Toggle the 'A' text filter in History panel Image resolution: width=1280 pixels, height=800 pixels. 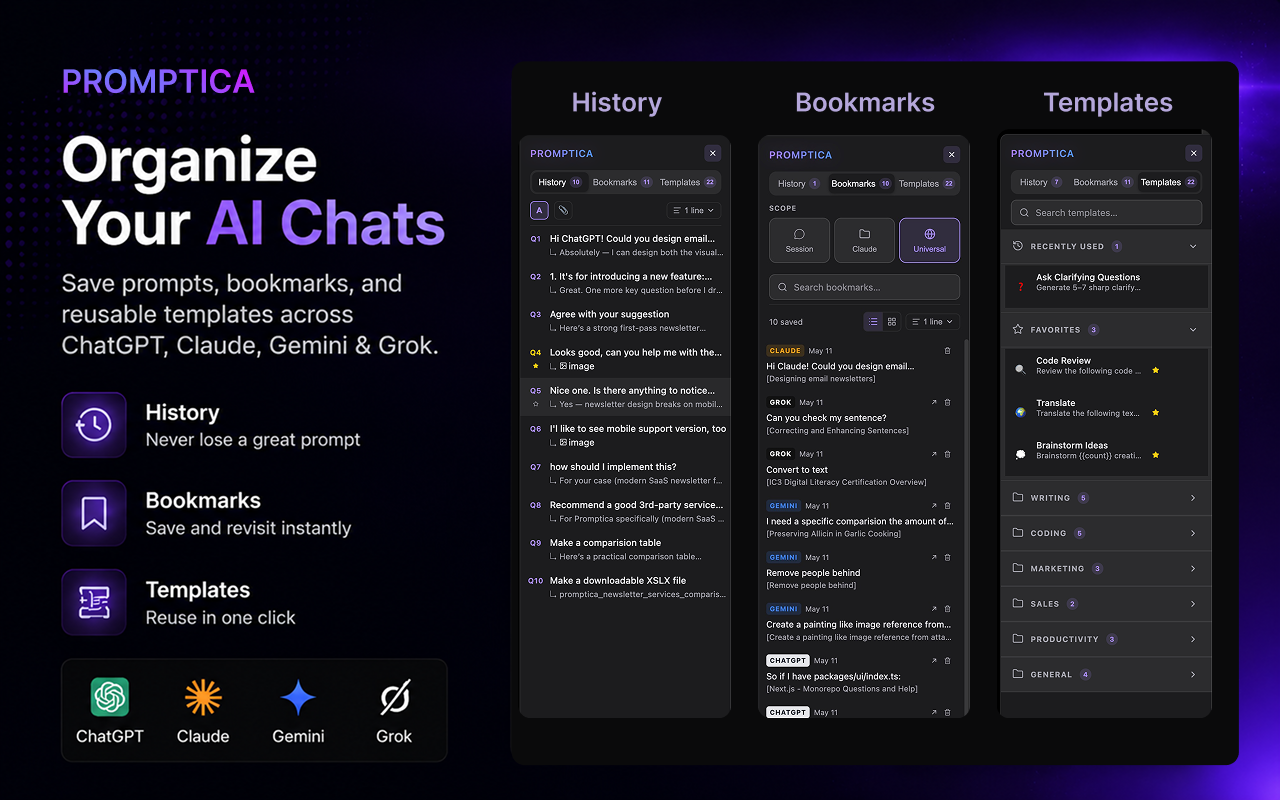(x=539, y=210)
